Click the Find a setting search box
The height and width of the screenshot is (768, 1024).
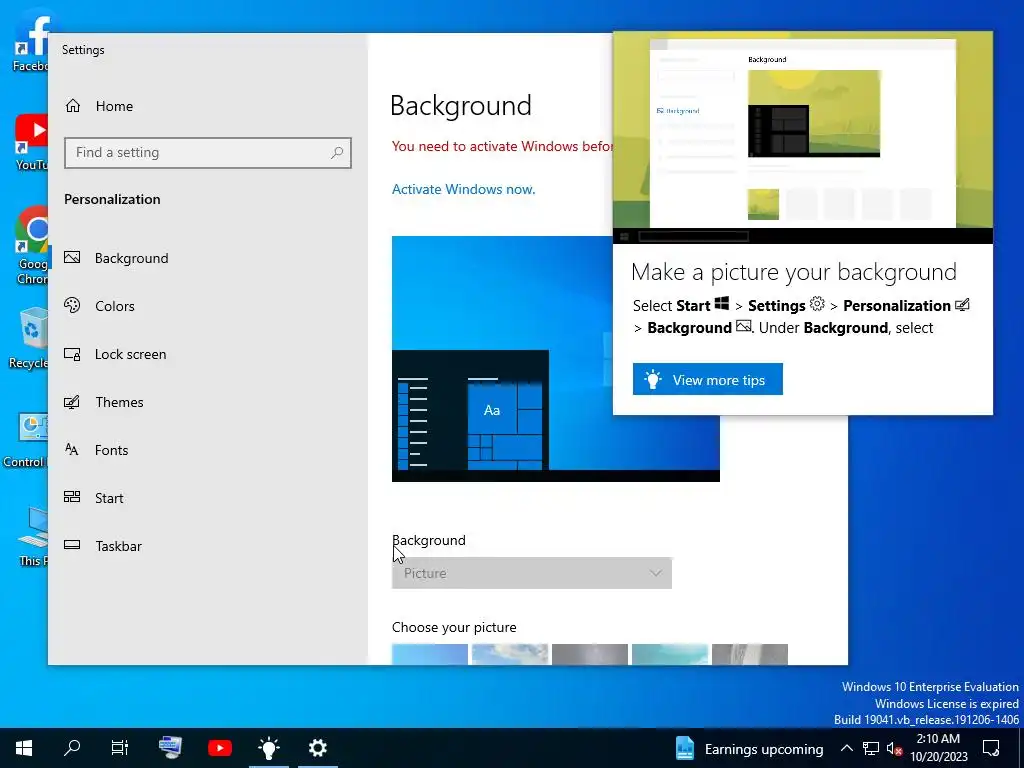tap(208, 153)
